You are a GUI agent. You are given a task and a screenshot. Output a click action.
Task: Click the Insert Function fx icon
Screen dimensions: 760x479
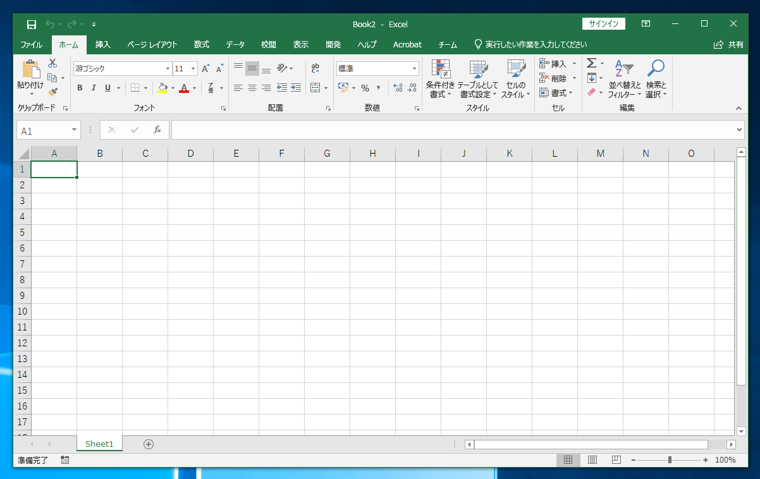[157, 130]
